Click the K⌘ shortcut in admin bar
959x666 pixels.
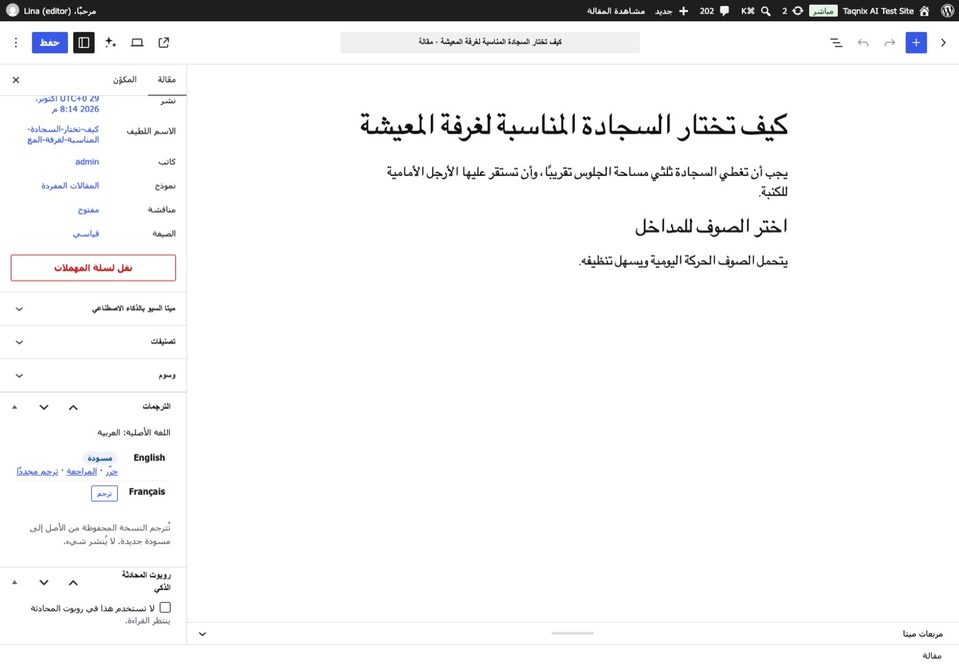pos(747,10)
